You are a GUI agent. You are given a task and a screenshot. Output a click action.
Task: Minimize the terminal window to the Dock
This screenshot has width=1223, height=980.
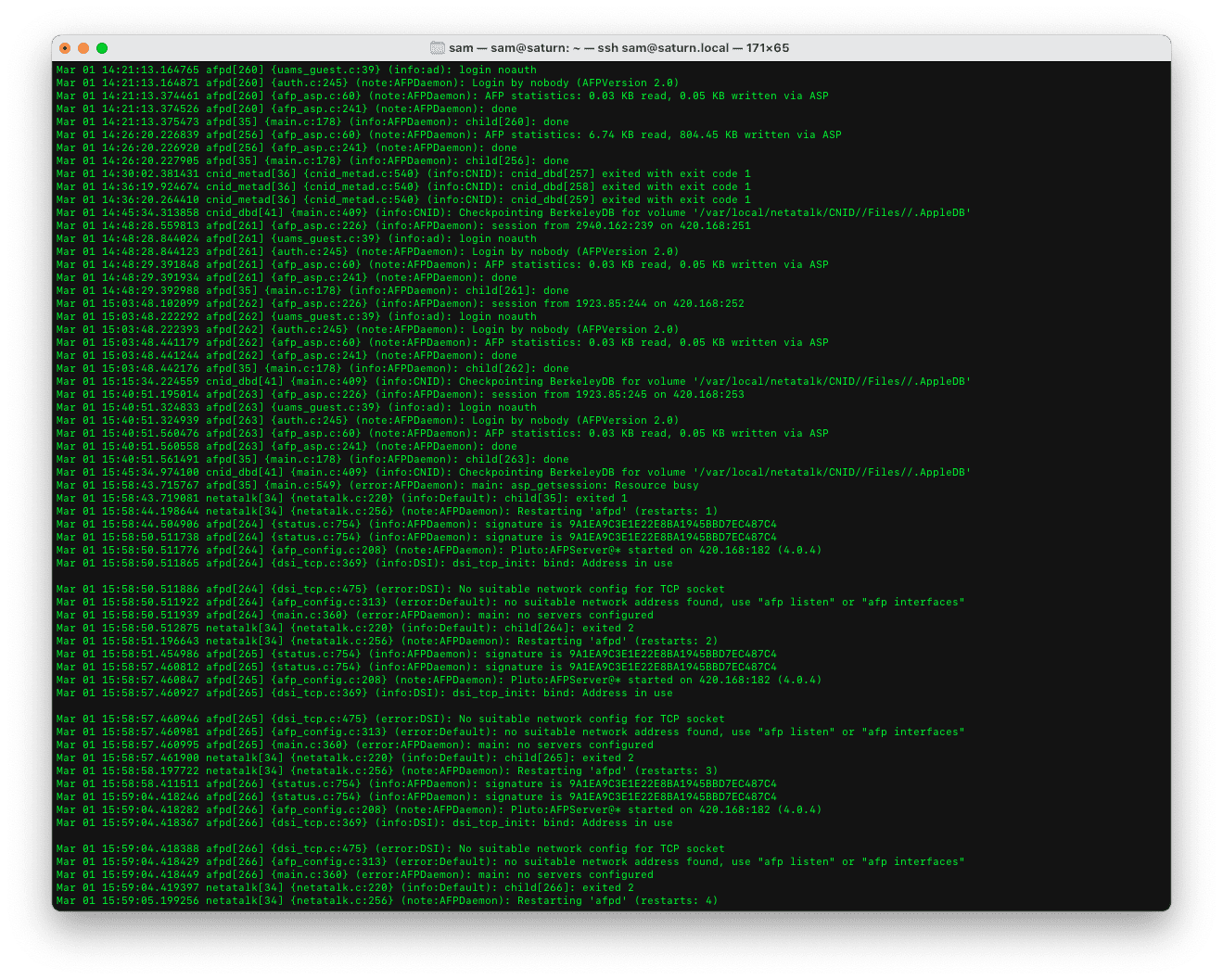[x=83, y=48]
